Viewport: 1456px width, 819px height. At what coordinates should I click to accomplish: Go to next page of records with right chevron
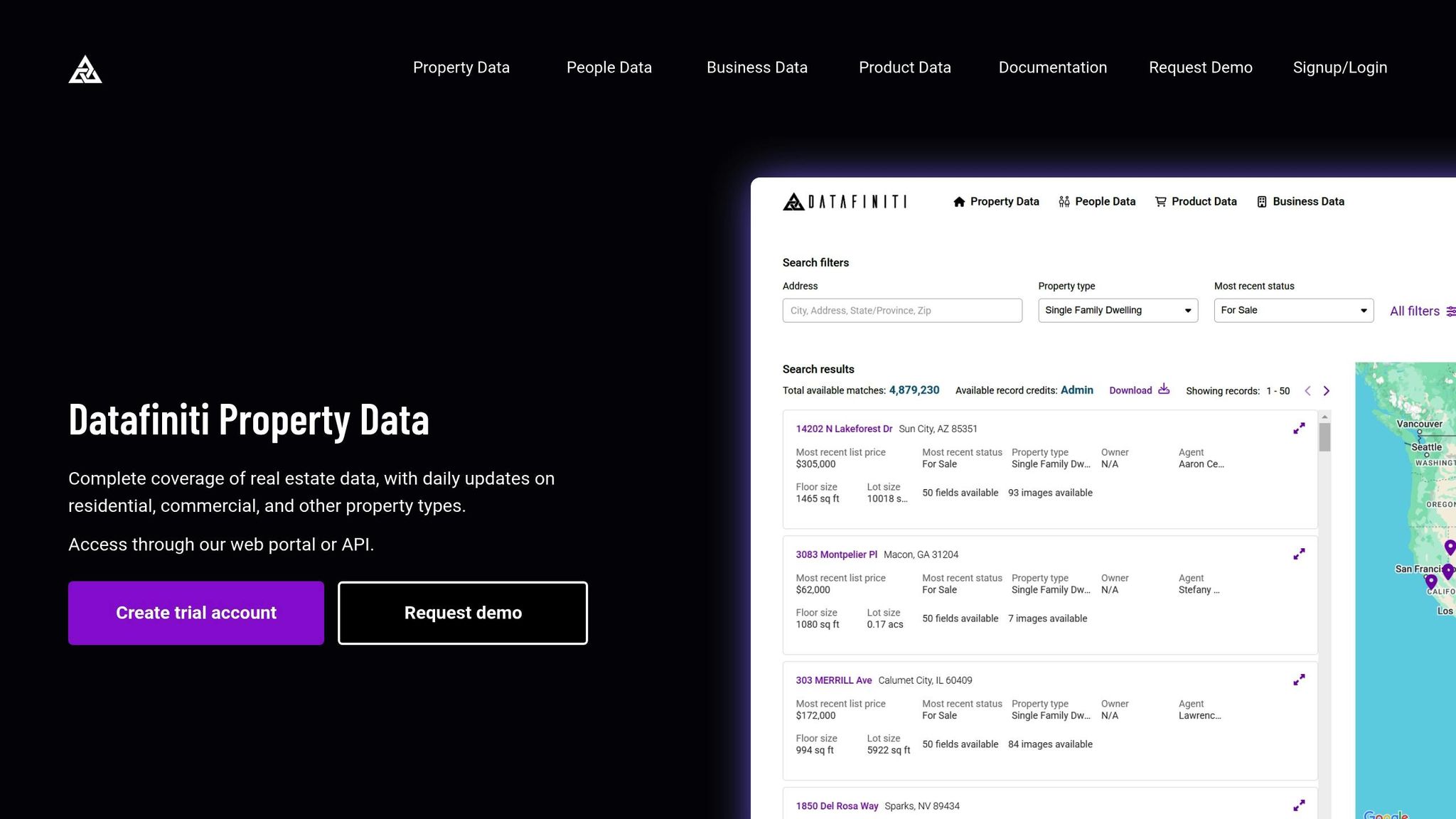click(1326, 390)
